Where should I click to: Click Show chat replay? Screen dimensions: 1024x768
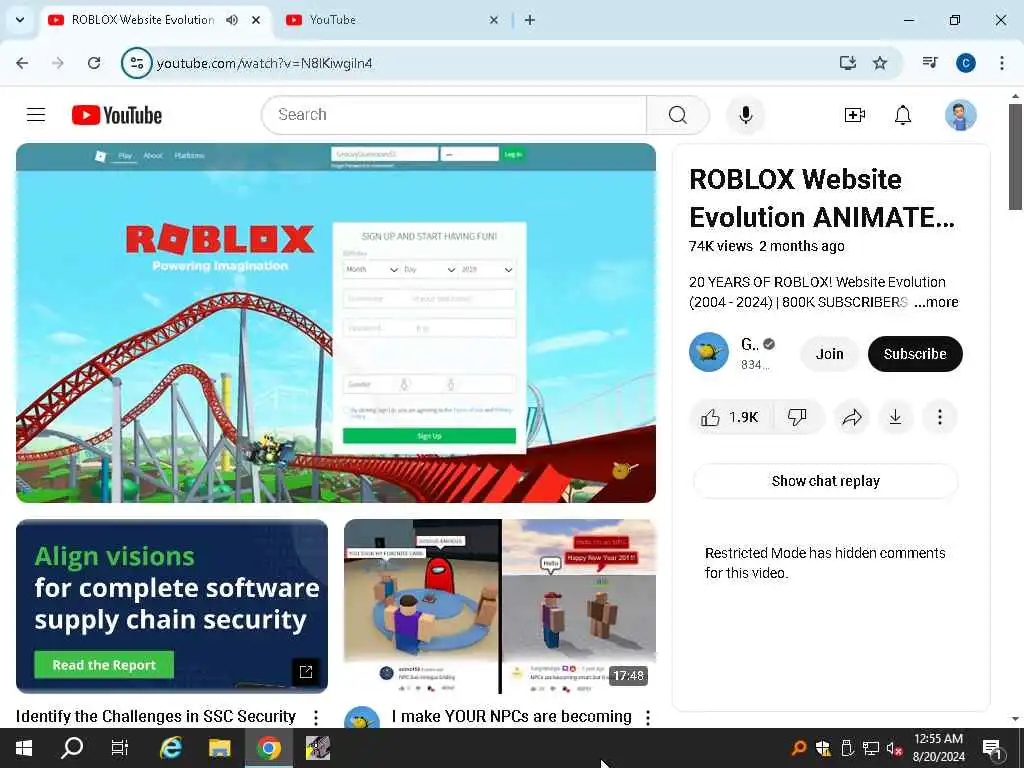(x=825, y=481)
